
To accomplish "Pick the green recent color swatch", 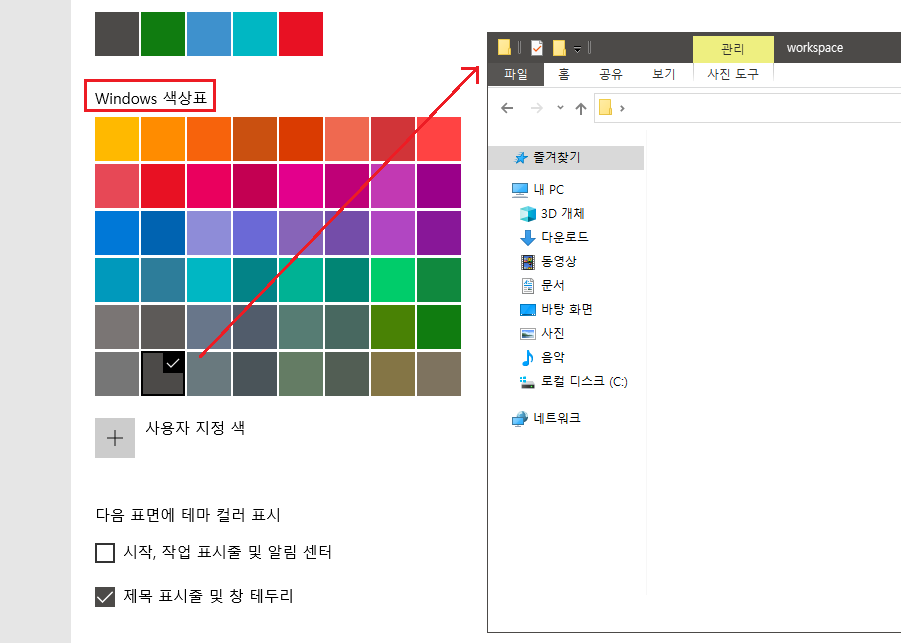I will pyautogui.click(x=163, y=34).
